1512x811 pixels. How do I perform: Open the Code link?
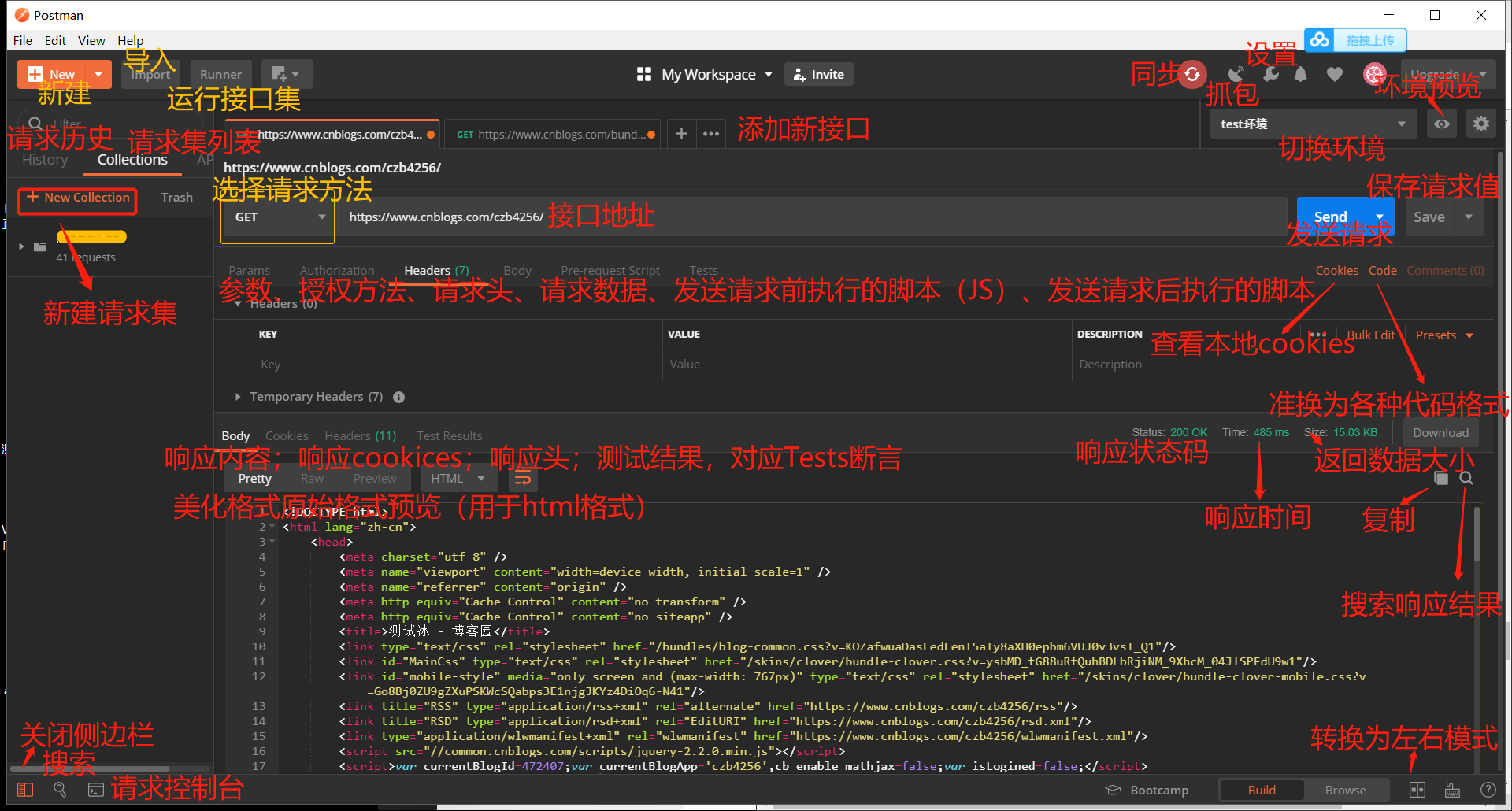coord(1383,270)
